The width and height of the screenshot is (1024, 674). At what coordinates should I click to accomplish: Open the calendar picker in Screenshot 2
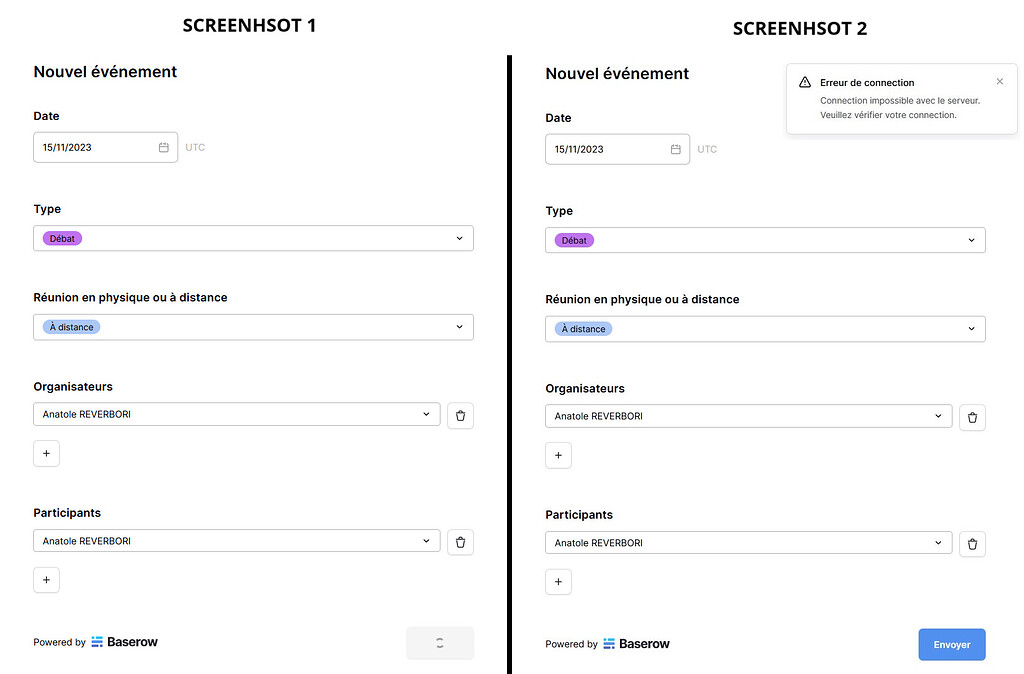(675, 148)
